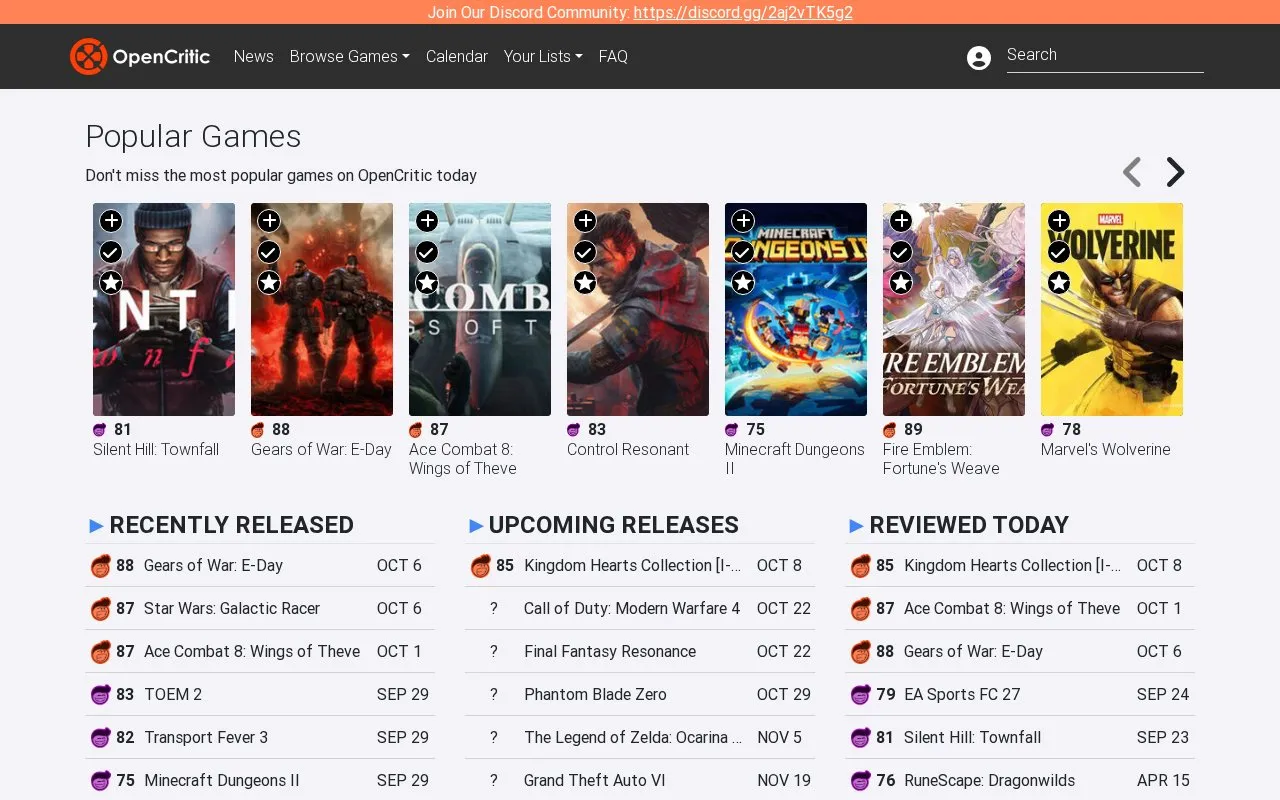Star the Control Resonant card

[585, 283]
